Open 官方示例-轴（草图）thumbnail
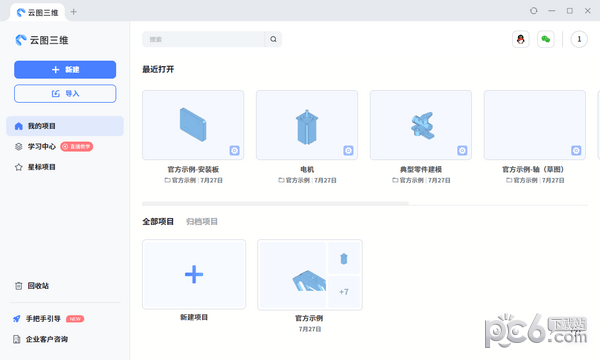 coord(535,125)
